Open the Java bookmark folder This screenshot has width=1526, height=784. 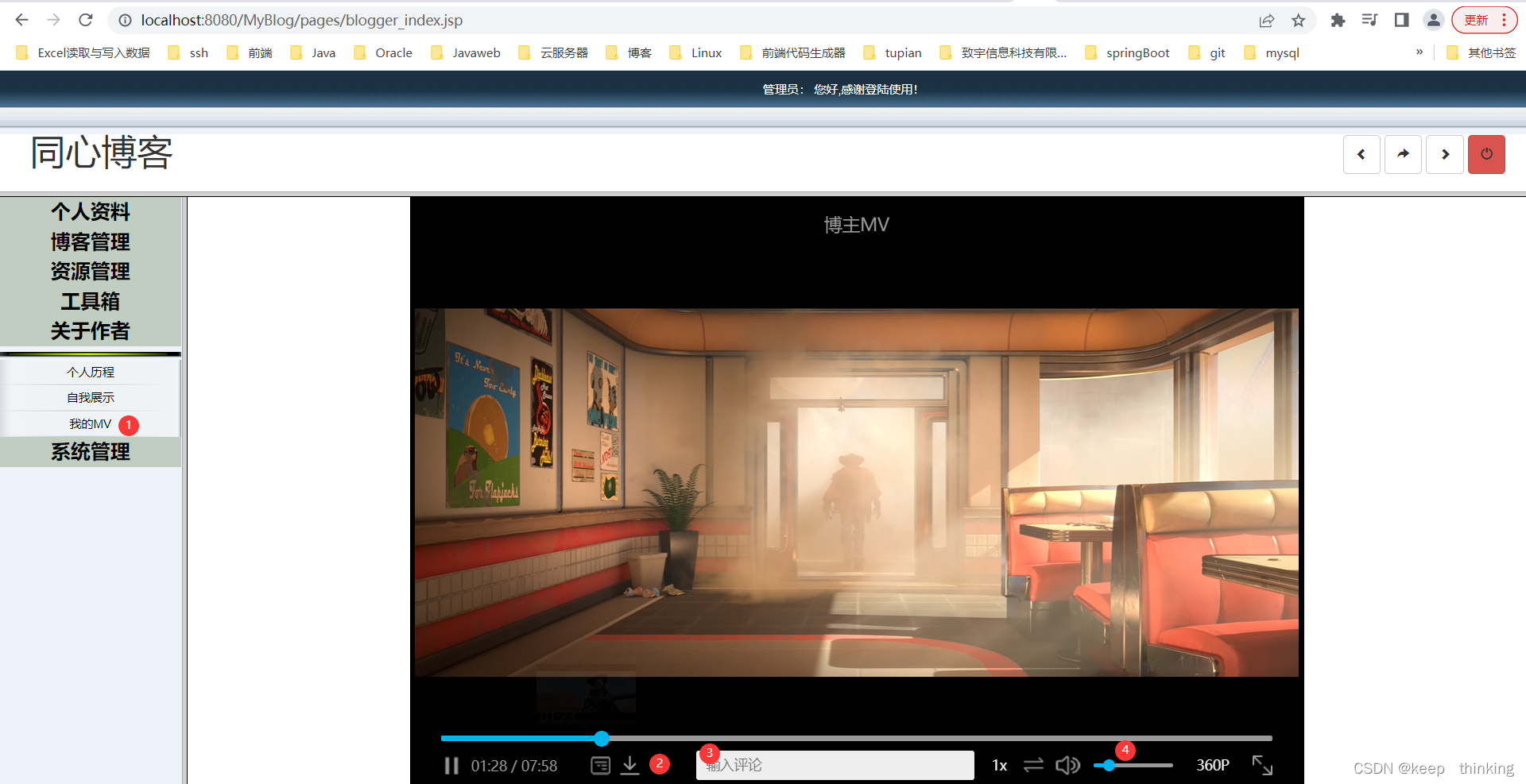[313, 52]
